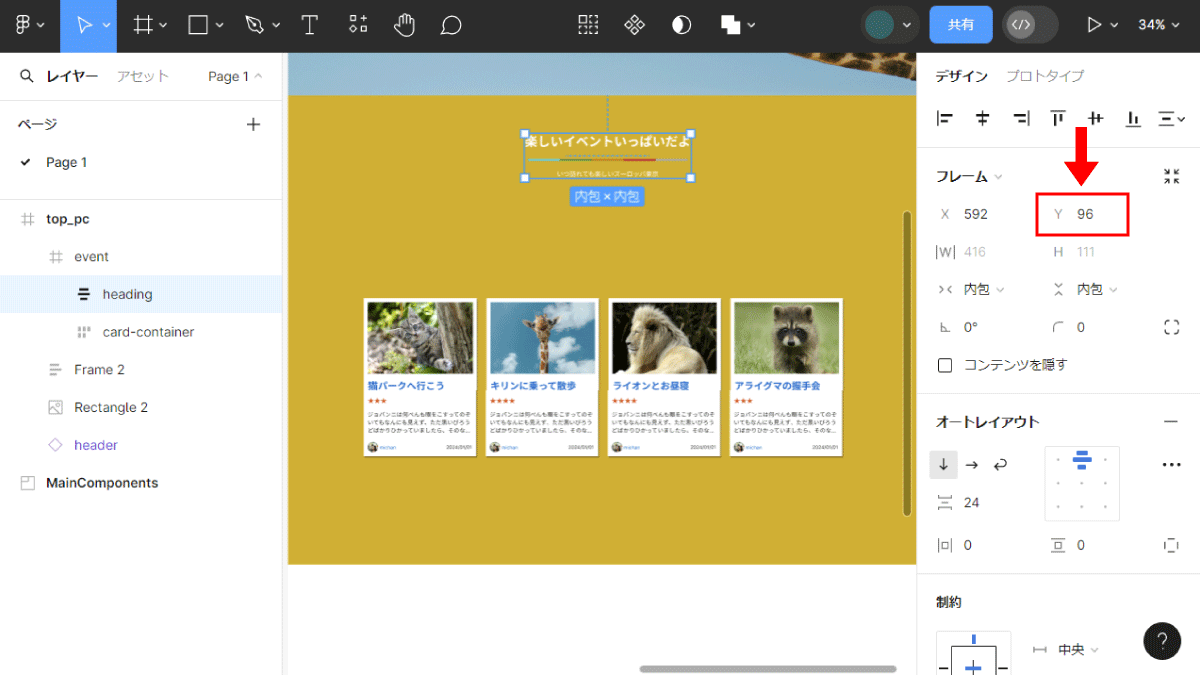Screen dimensions: 1200x675
Task: Align selection to horizontal centers
Action: click(982, 118)
